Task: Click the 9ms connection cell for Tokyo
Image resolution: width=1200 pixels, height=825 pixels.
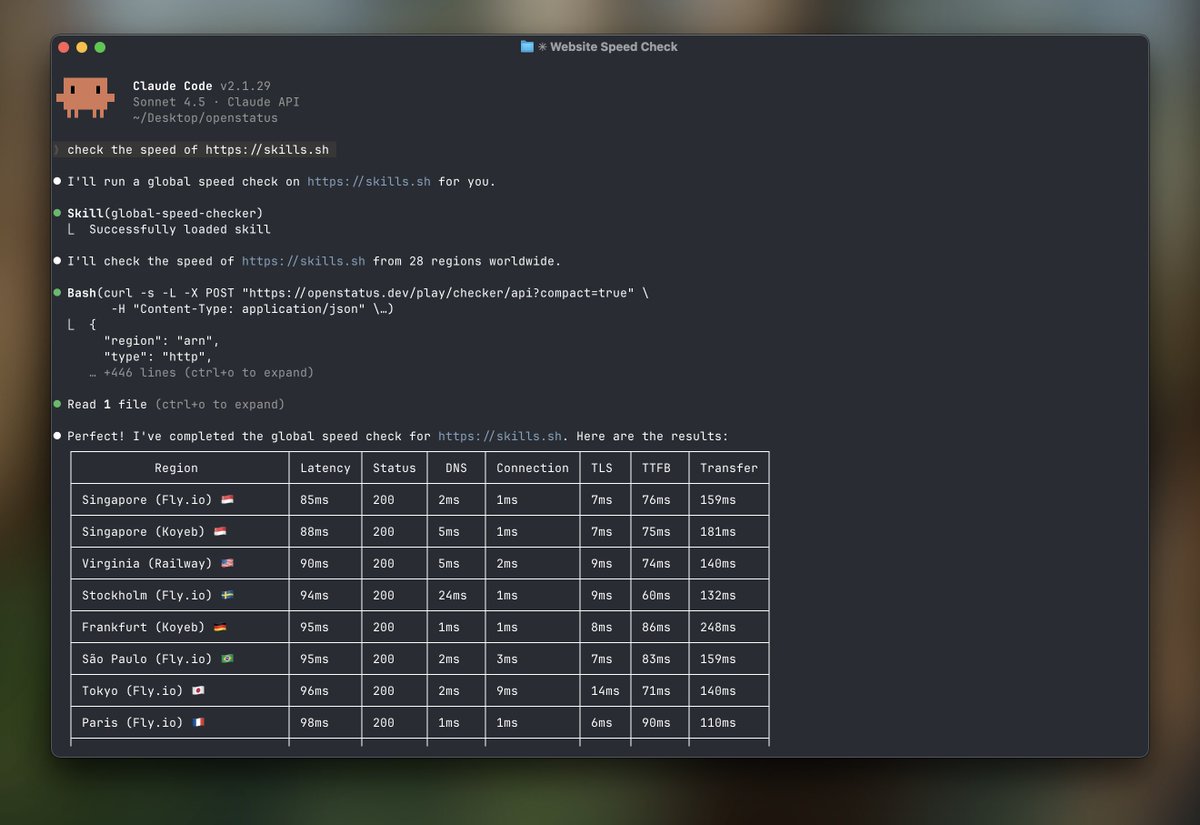Action: click(507, 691)
